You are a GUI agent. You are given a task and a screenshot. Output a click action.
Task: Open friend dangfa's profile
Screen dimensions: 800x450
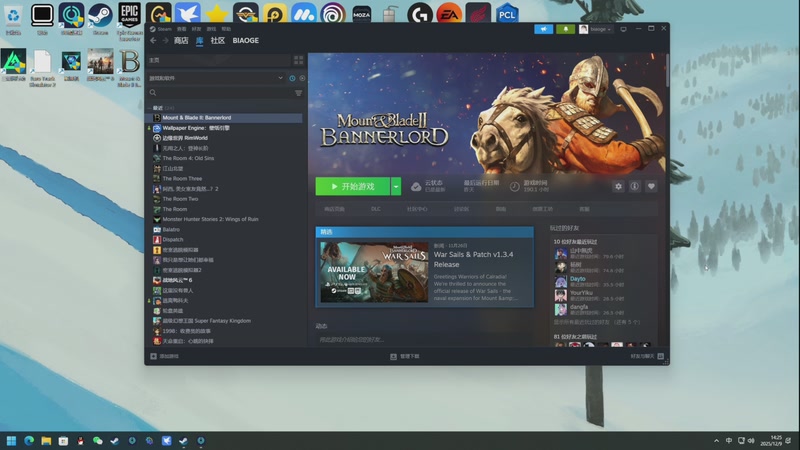(x=579, y=307)
